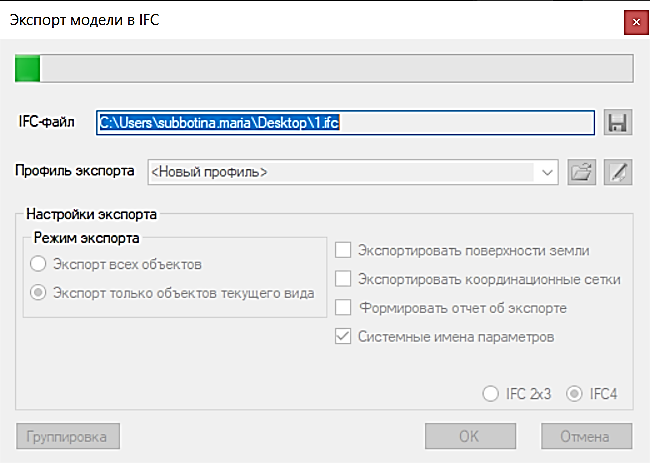This screenshot has height=463, width=650.
Task: Click the Отмена button
Action: tap(586, 436)
